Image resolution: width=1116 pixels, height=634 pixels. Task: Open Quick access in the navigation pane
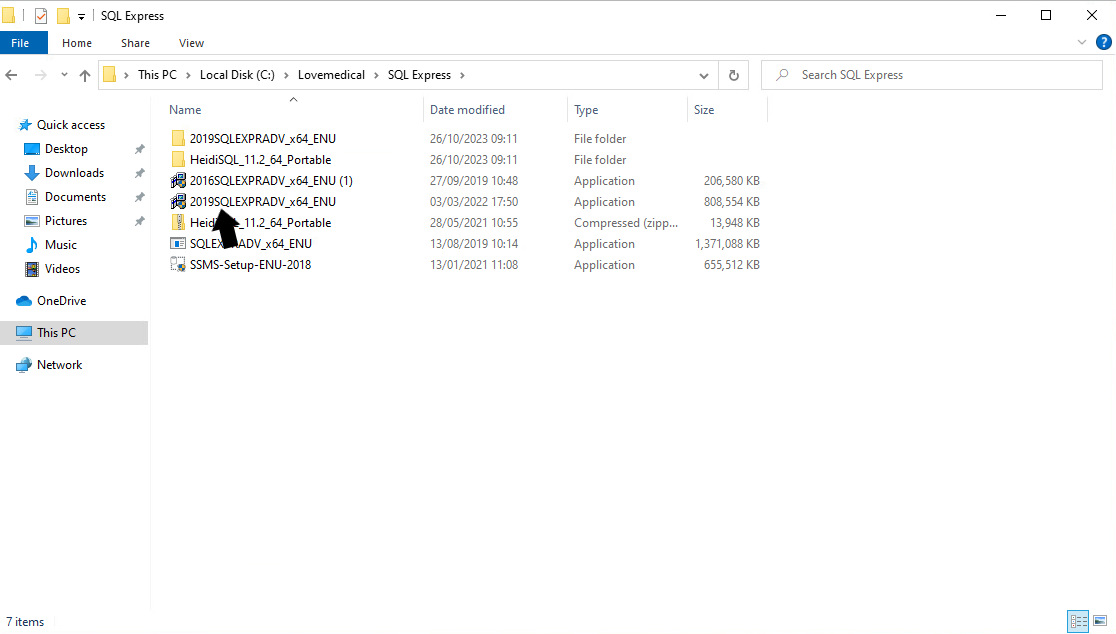click(x=70, y=125)
